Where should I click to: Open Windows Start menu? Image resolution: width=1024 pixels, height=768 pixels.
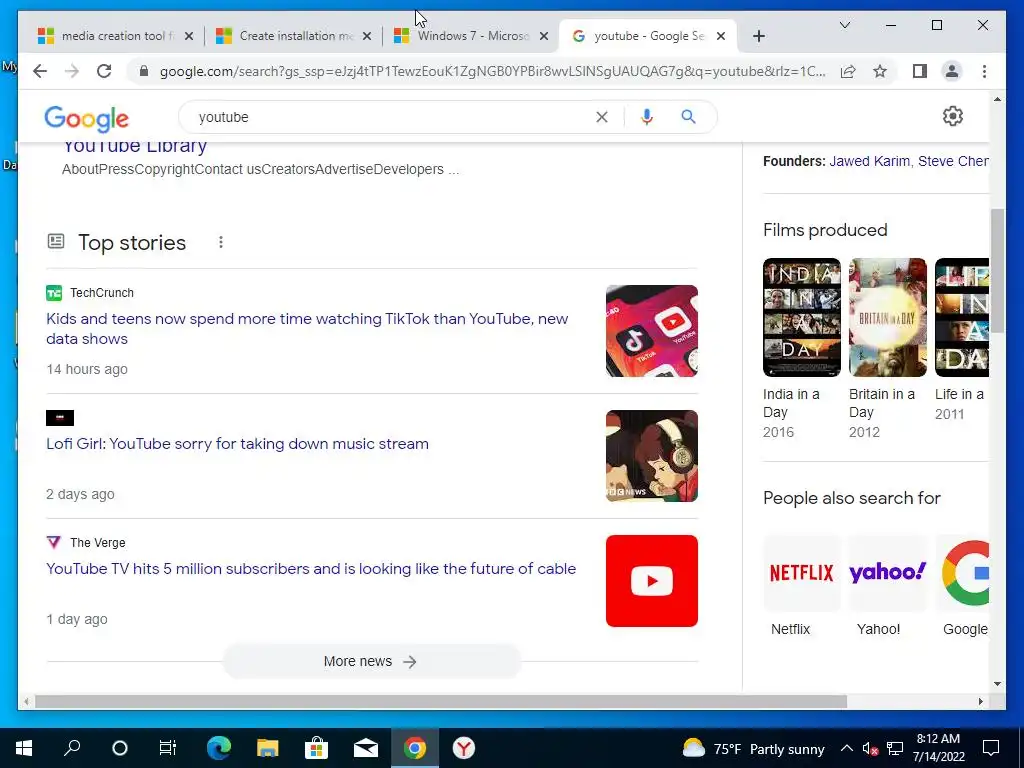point(24,748)
